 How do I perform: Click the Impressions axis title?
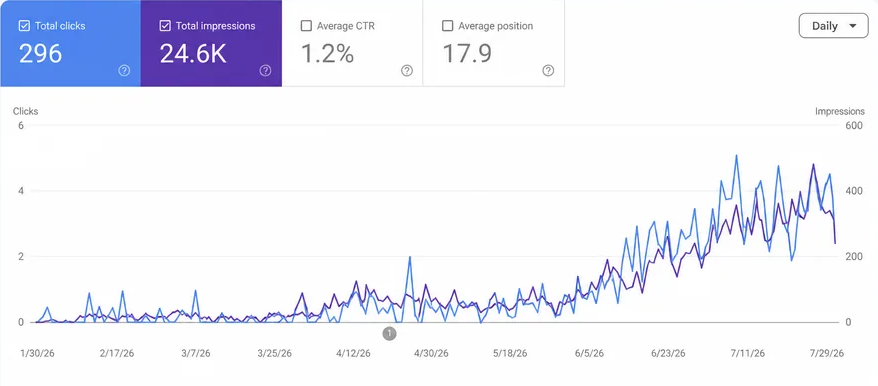point(839,111)
